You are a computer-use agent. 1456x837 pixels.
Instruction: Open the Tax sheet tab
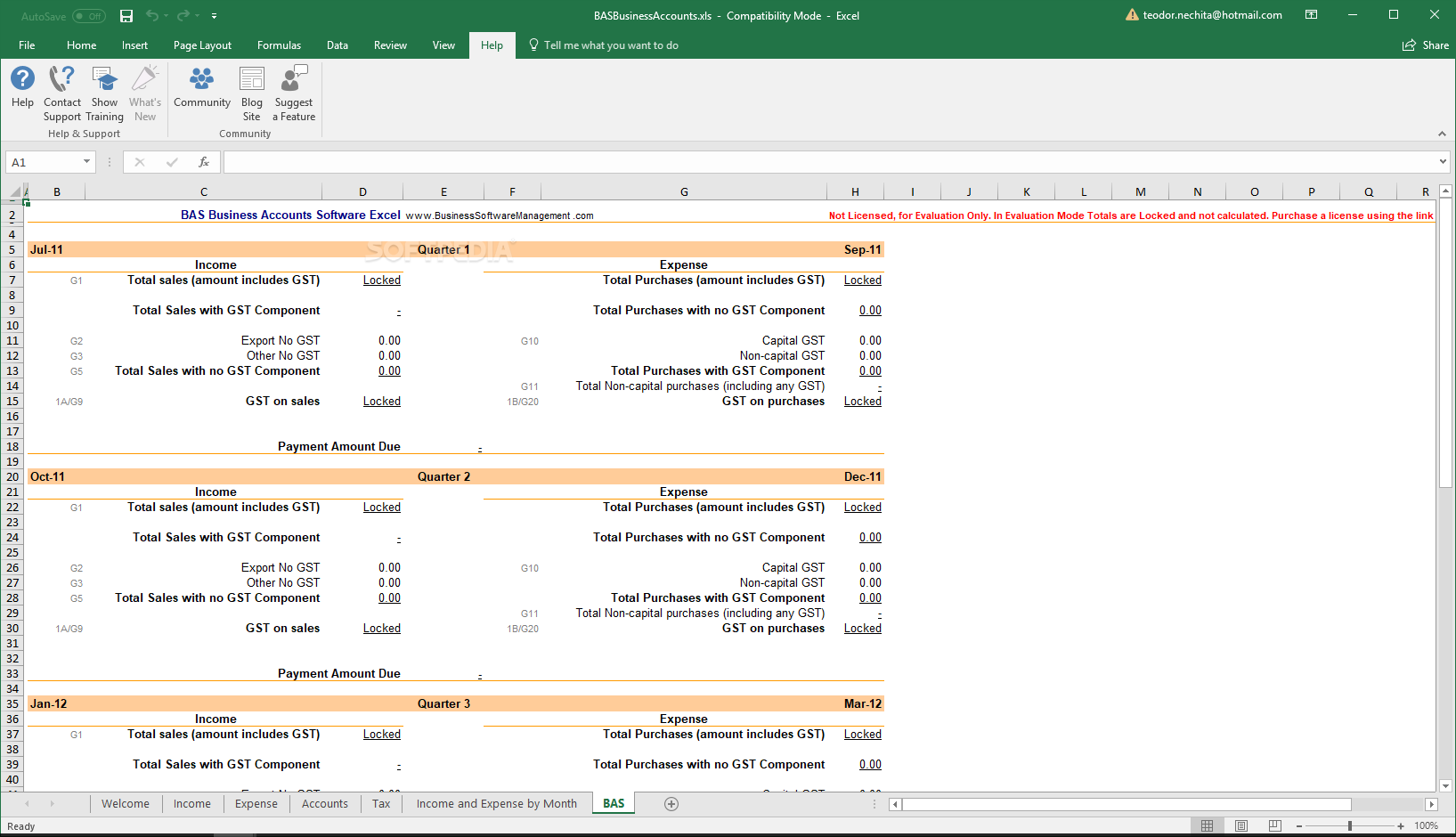tap(381, 804)
